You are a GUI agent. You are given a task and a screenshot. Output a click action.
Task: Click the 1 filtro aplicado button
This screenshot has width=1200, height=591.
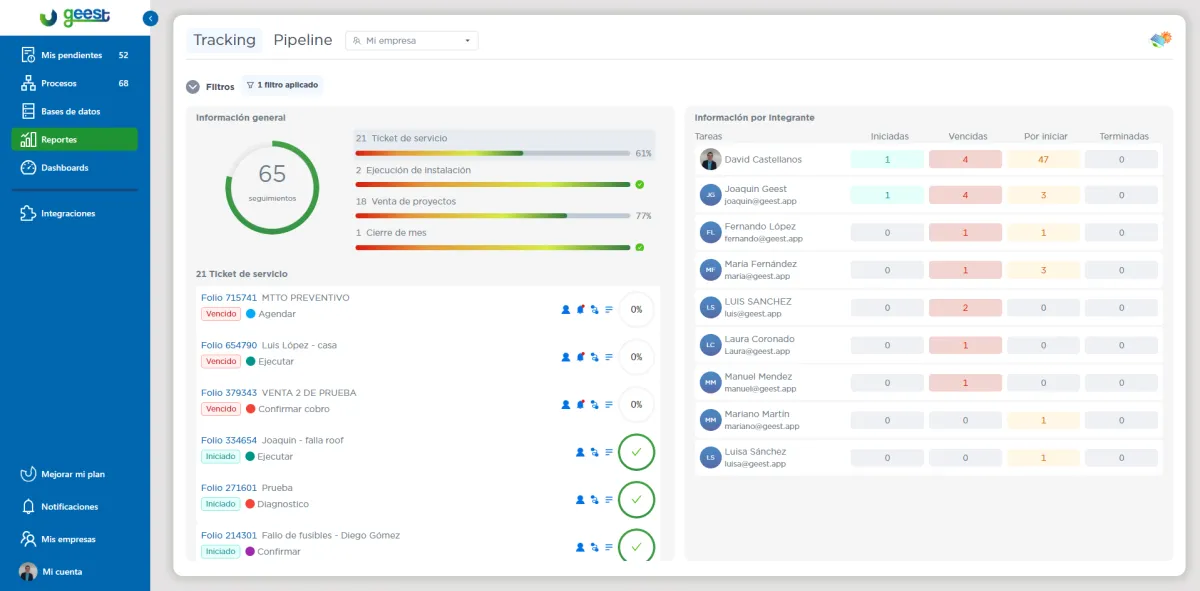(282, 86)
